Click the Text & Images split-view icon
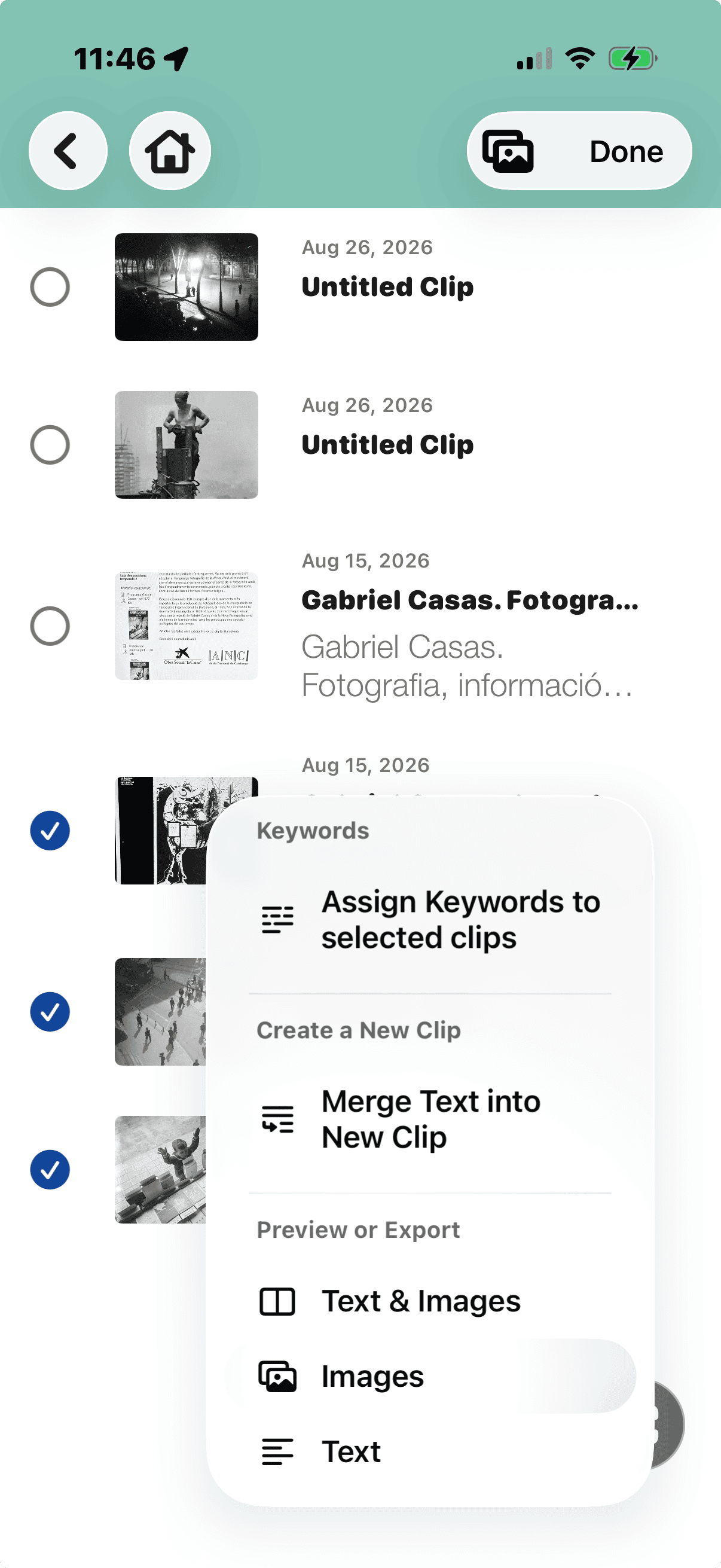The height and width of the screenshot is (1568, 721). [277, 1302]
